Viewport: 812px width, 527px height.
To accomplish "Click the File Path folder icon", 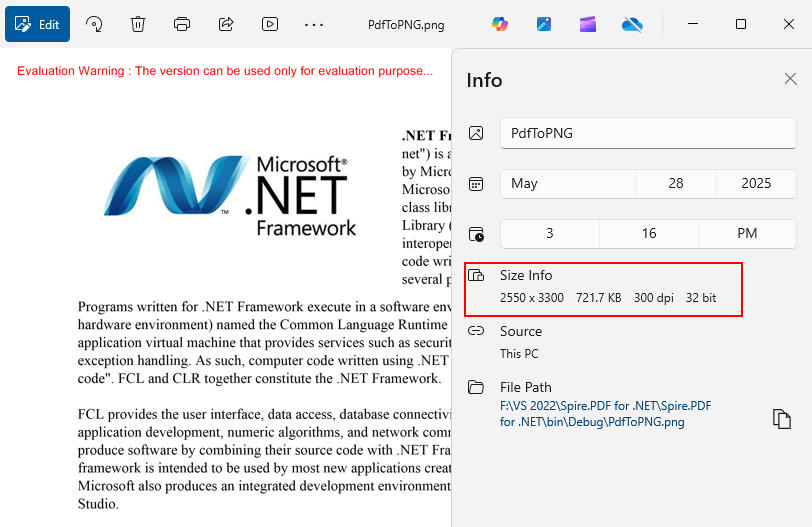I will 476,387.
